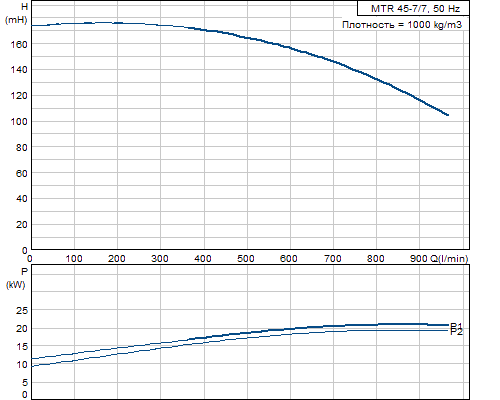Click the 25 tick on the power axis
Screen dimensions: 500x400
[x=22, y=311]
